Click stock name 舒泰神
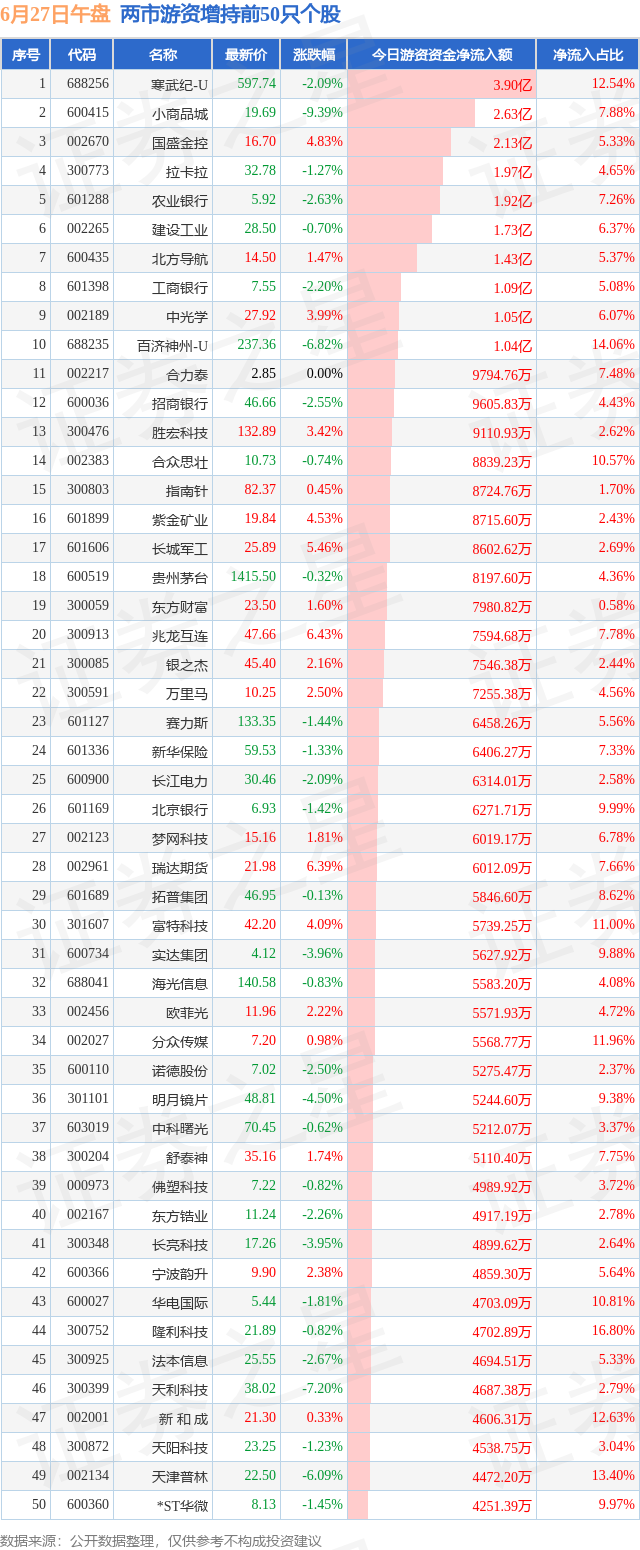640x1550 pixels. pos(187,1157)
